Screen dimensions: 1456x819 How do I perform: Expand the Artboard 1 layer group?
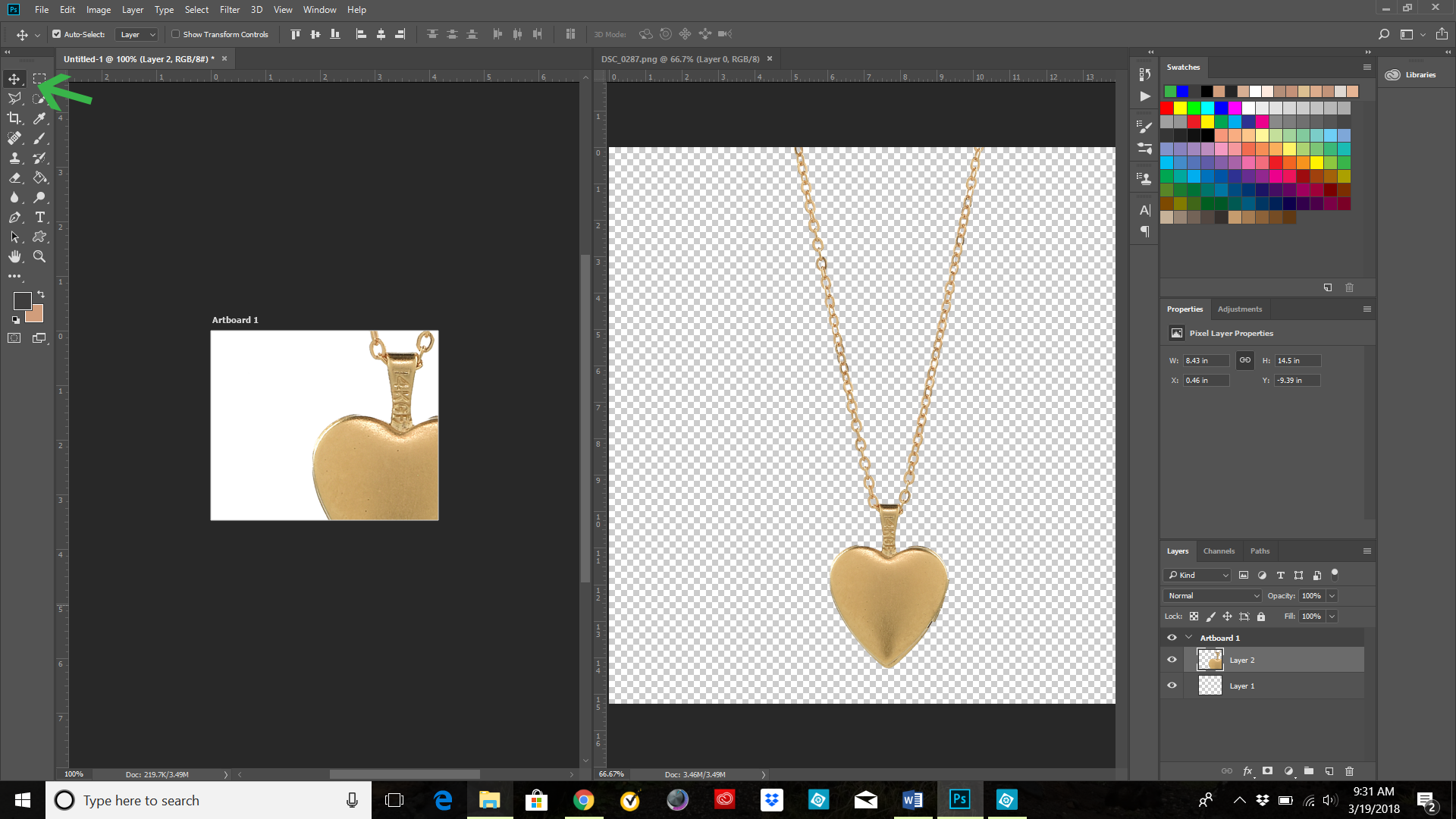coord(1188,637)
